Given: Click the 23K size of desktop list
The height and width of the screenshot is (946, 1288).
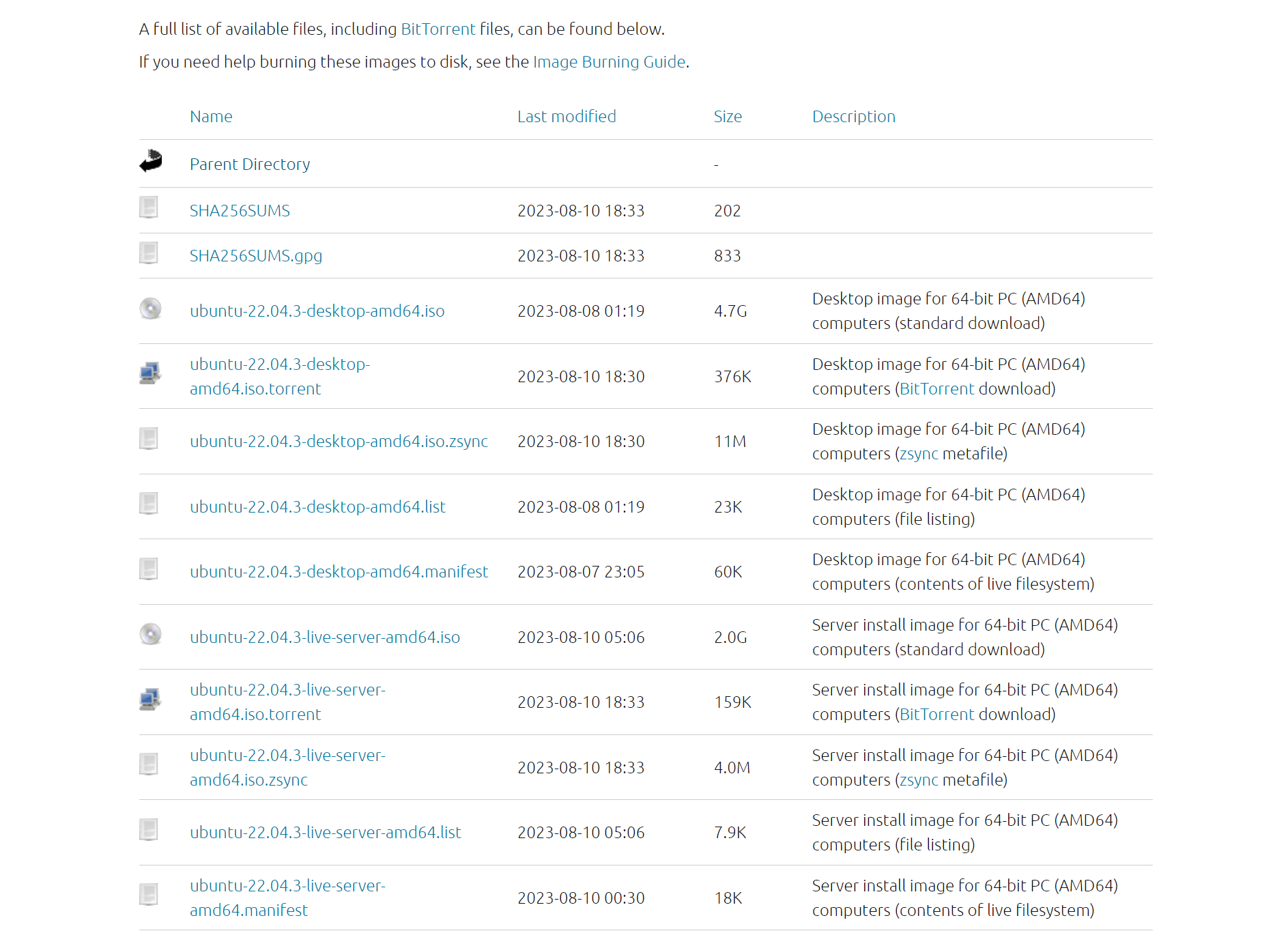Looking at the screenshot, I should (728, 507).
